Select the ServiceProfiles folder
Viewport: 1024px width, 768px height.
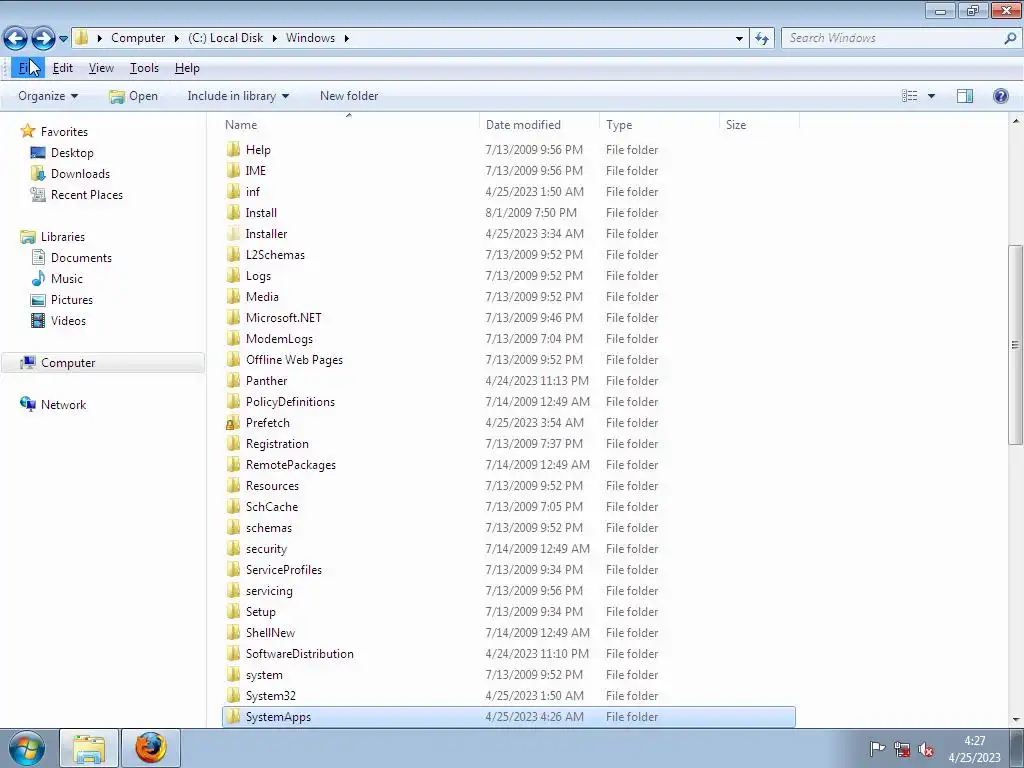[x=283, y=569]
